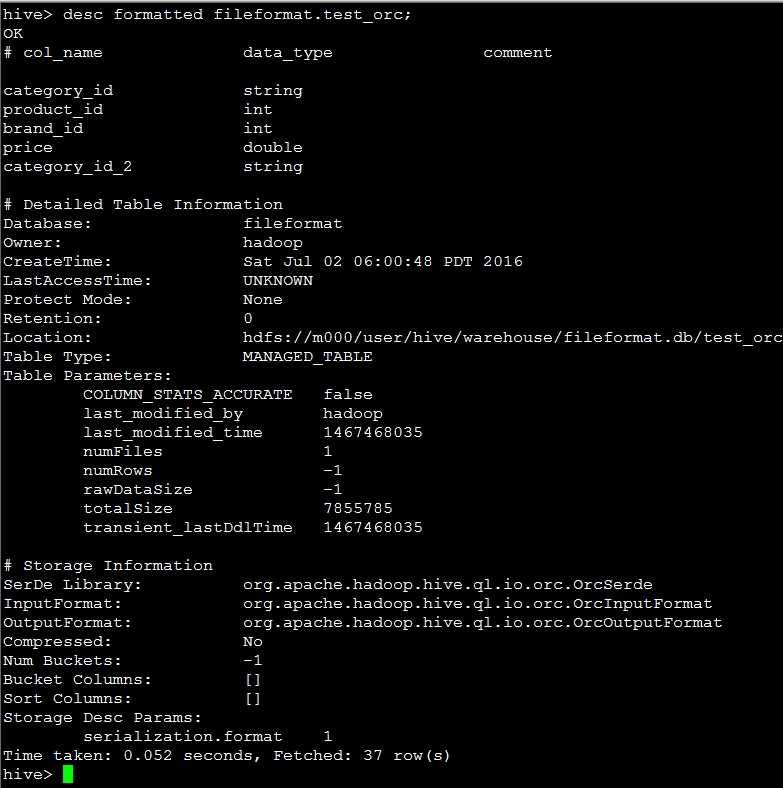The width and height of the screenshot is (783, 788).
Task: Click the 'UNKNOWN' value
Action: (278, 281)
